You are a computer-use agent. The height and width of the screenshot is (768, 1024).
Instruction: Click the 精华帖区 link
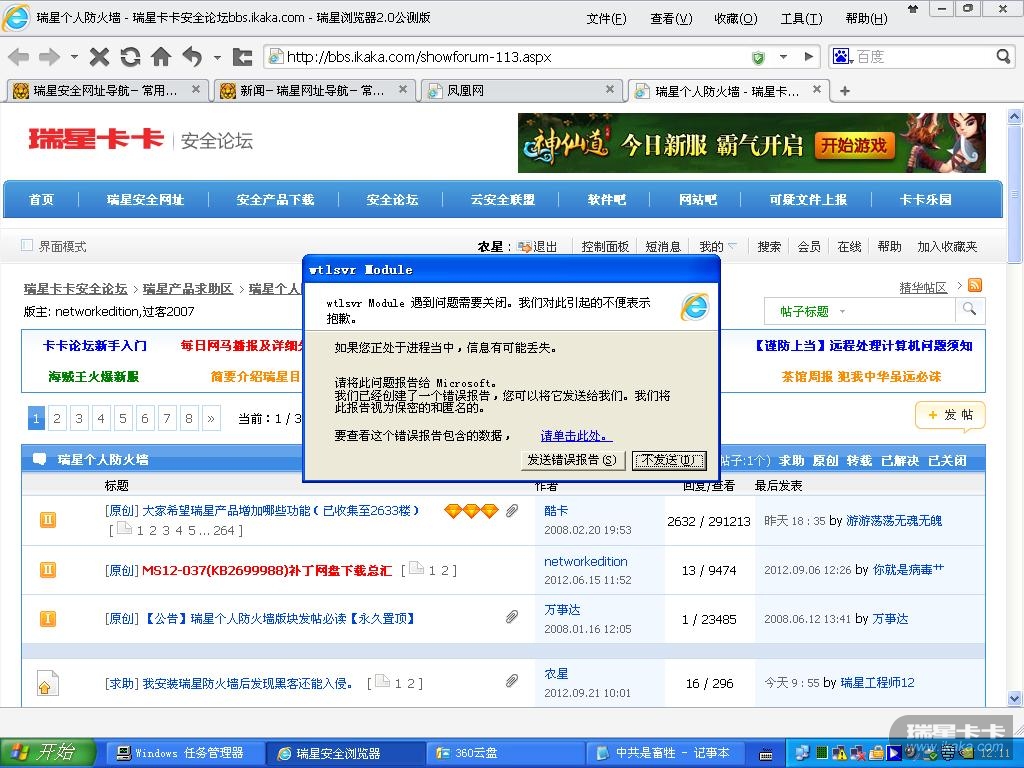[x=923, y=287]
